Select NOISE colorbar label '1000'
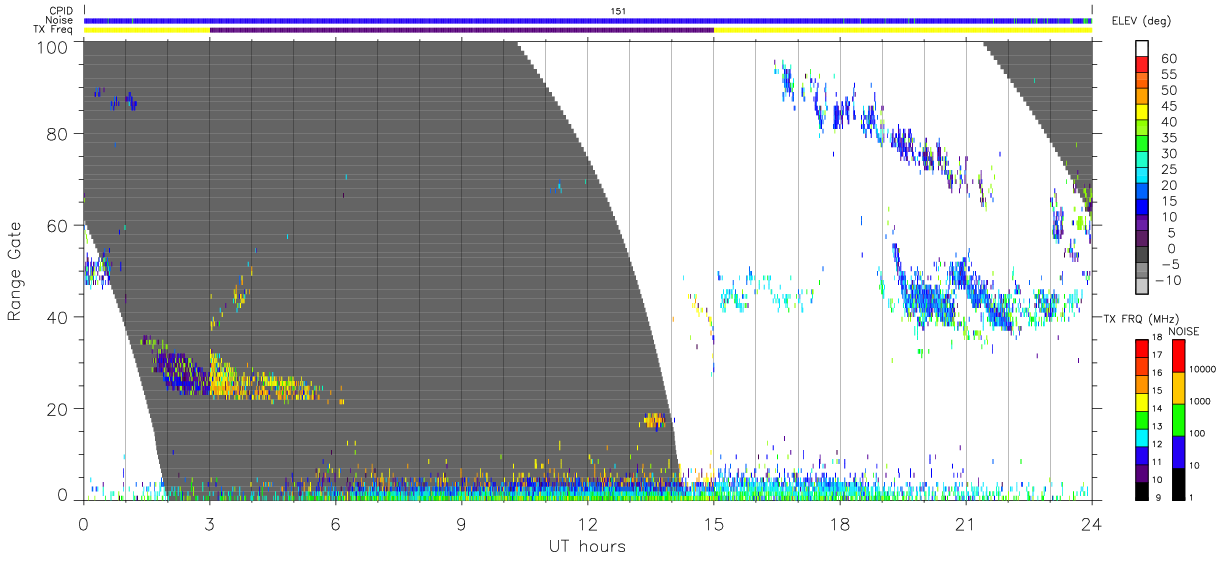Image resolution: width=1228 pixels, height=567 pixels. pos(1200,402)
